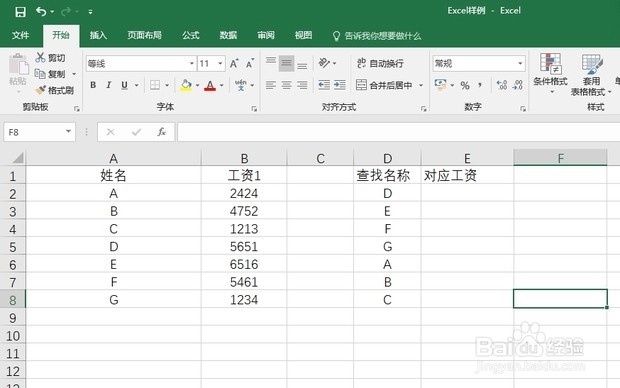The width and height of the screenshot is (620, 388).
Task: Expand the 复制 dropdown arrow
Action: click(74, 74)
